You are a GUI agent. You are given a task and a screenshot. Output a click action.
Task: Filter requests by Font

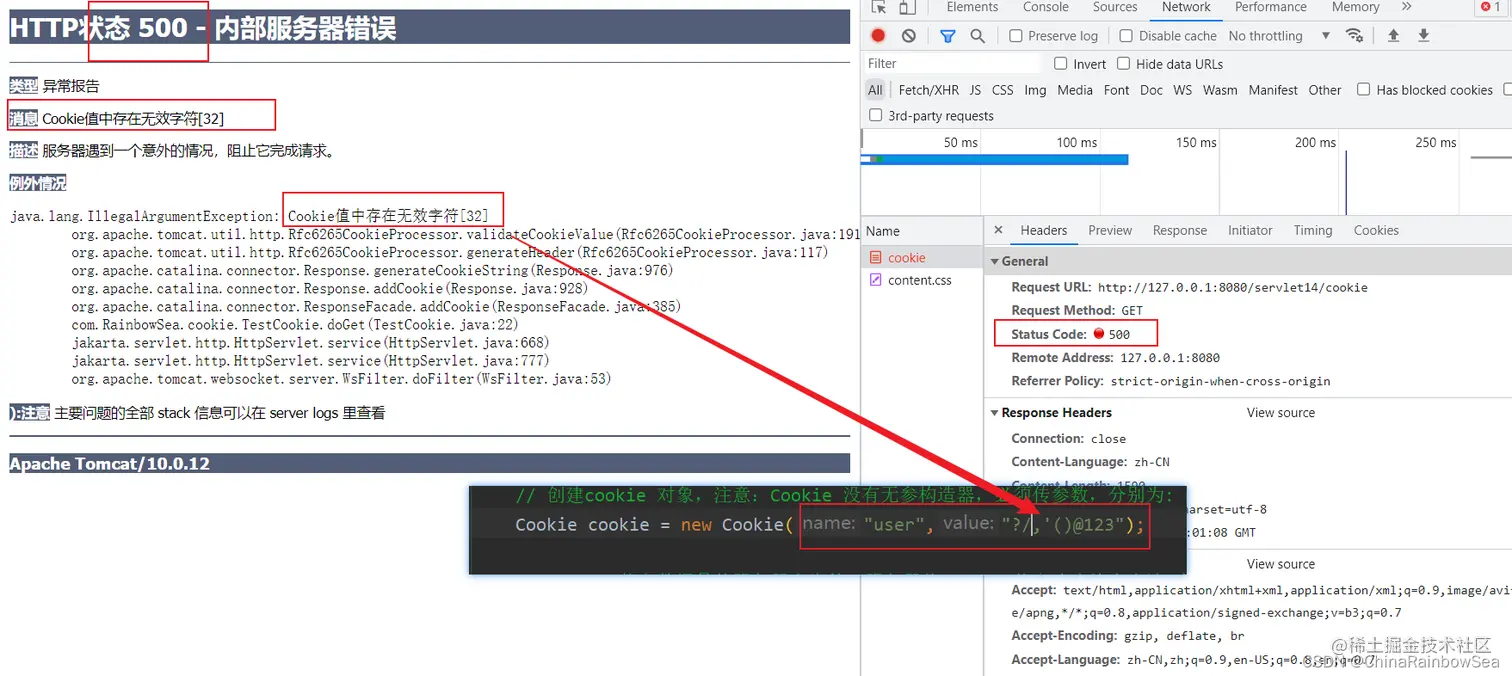click(x=1117, y=90)
